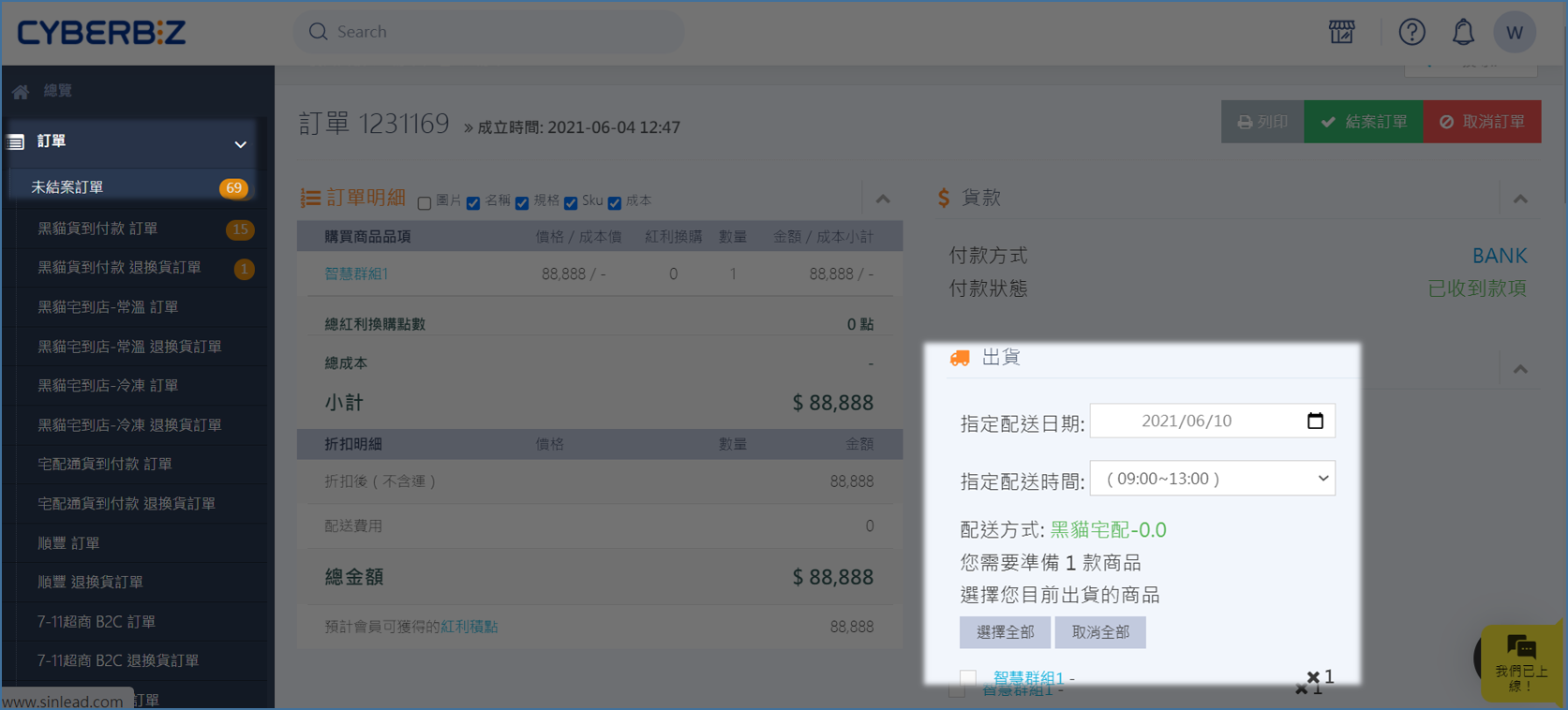
Task: Check the 智慧群組1 shipment item checkbox
Action: pos(968,677)
